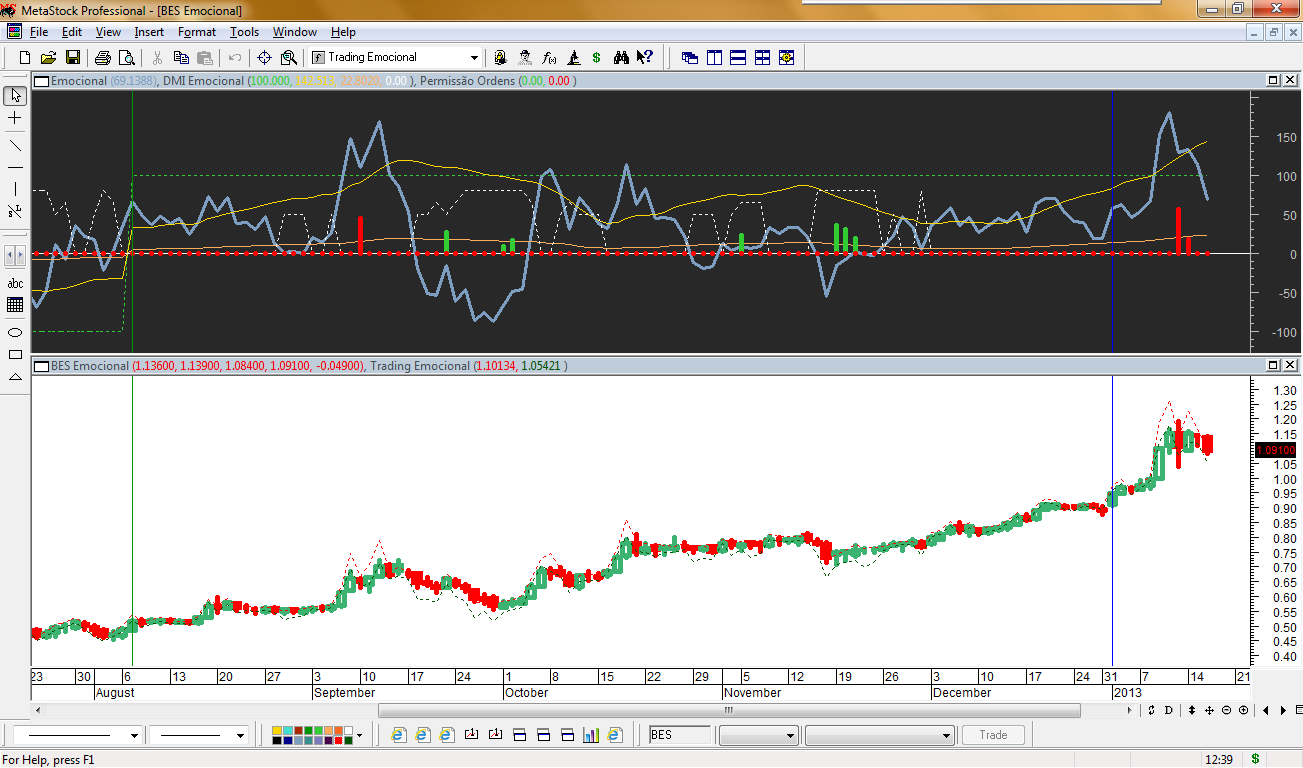Click the green dollar sign toolbar icon
Image resolution: width=1303 pixels, height=768 pixels.
(597, 58)
